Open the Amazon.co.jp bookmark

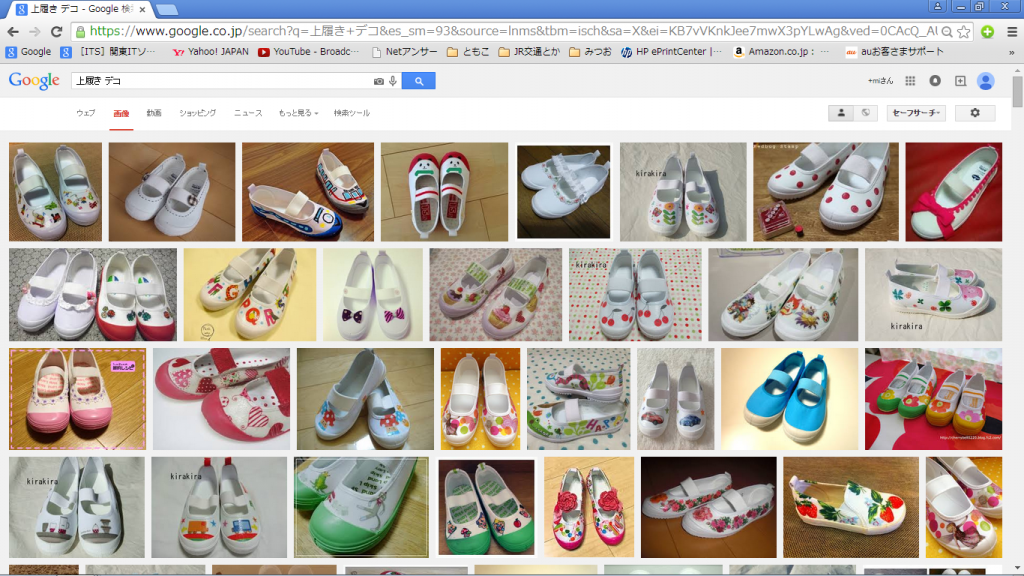point(782,52)
